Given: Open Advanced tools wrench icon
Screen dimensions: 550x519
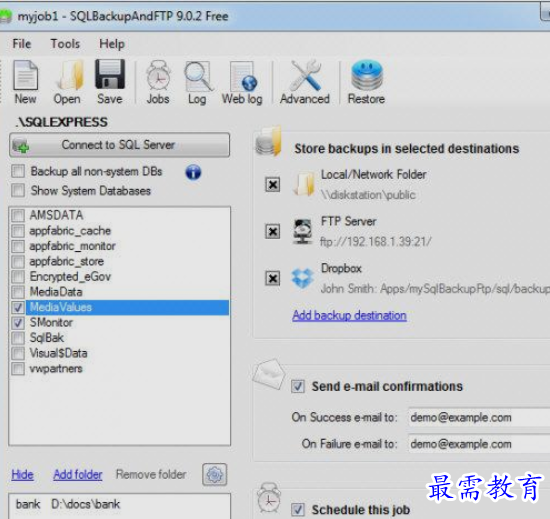Looking at the screenshot, I should pos(304,82).
